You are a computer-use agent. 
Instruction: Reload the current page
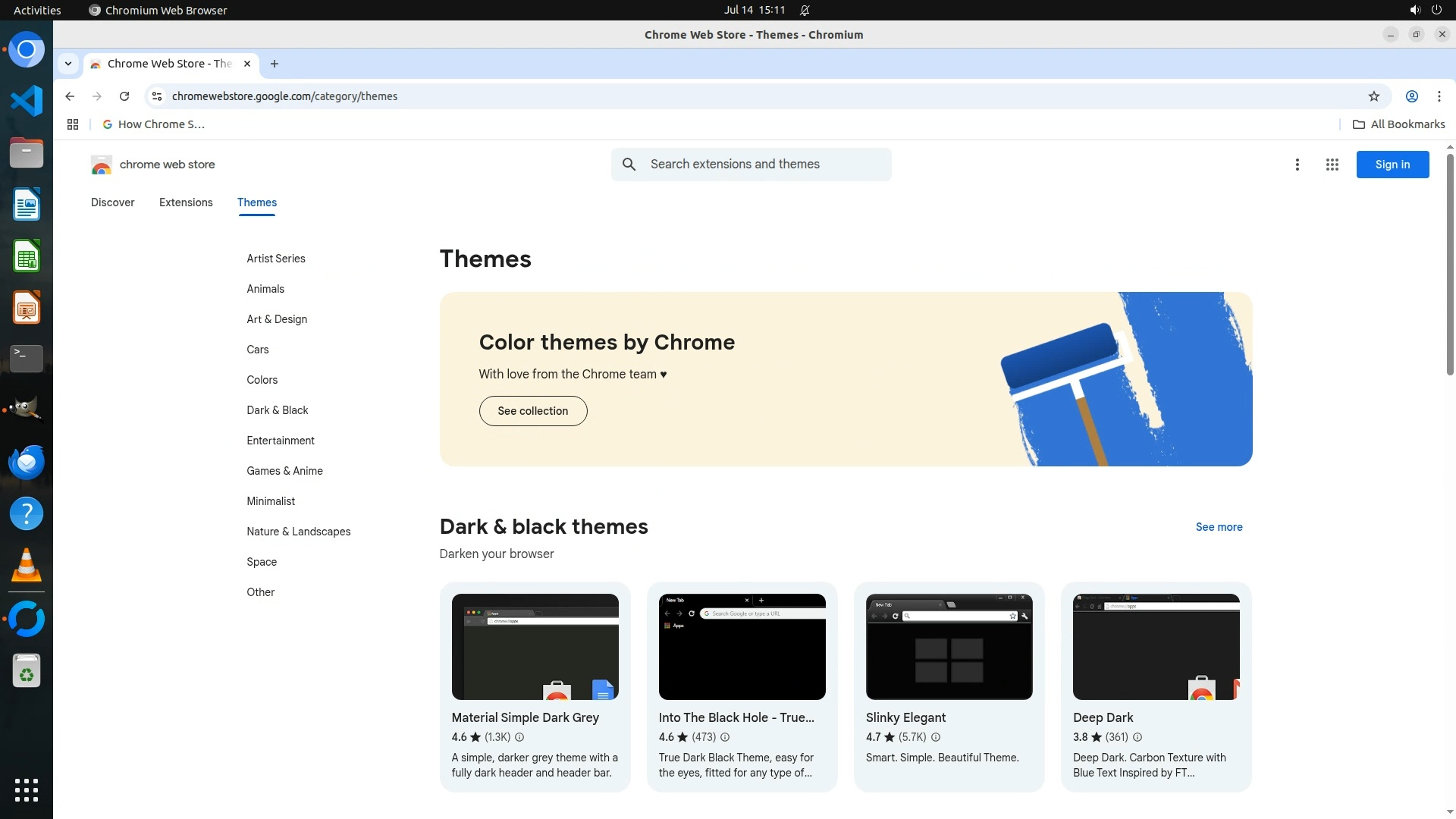pyautogui.click(x=124, y=96)
